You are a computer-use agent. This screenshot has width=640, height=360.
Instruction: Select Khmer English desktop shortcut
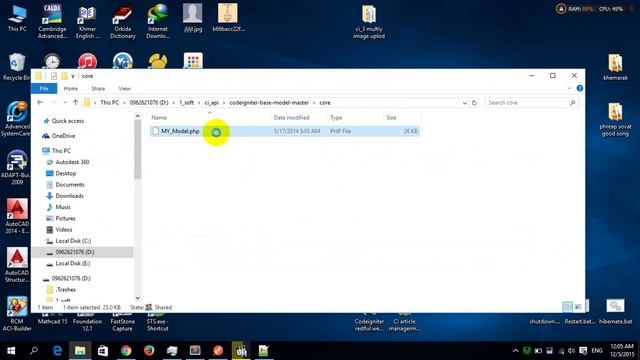(x=87, y=21)
